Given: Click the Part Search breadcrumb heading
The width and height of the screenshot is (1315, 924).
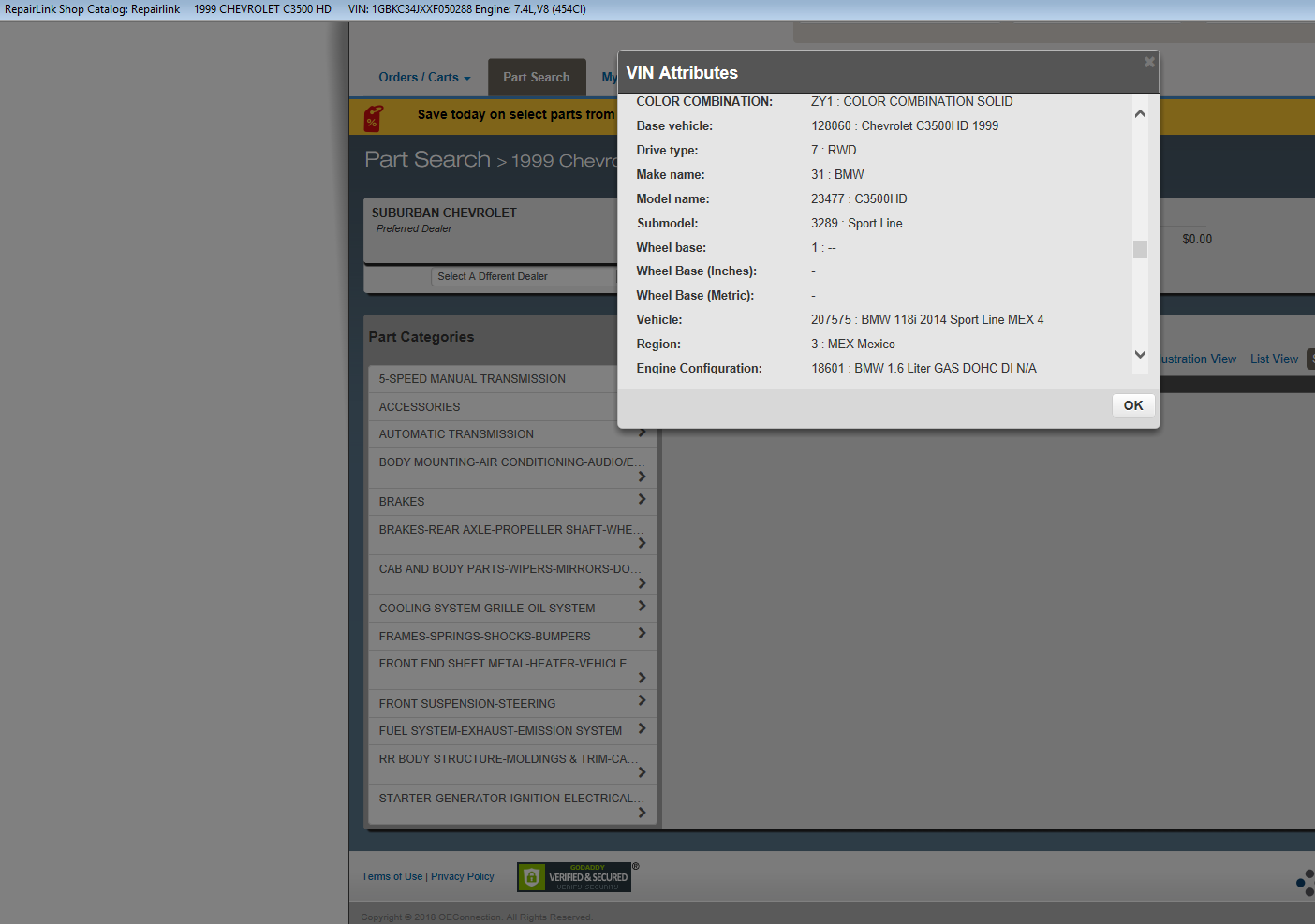Looking at the screenshot, I should tap(427, 160).
